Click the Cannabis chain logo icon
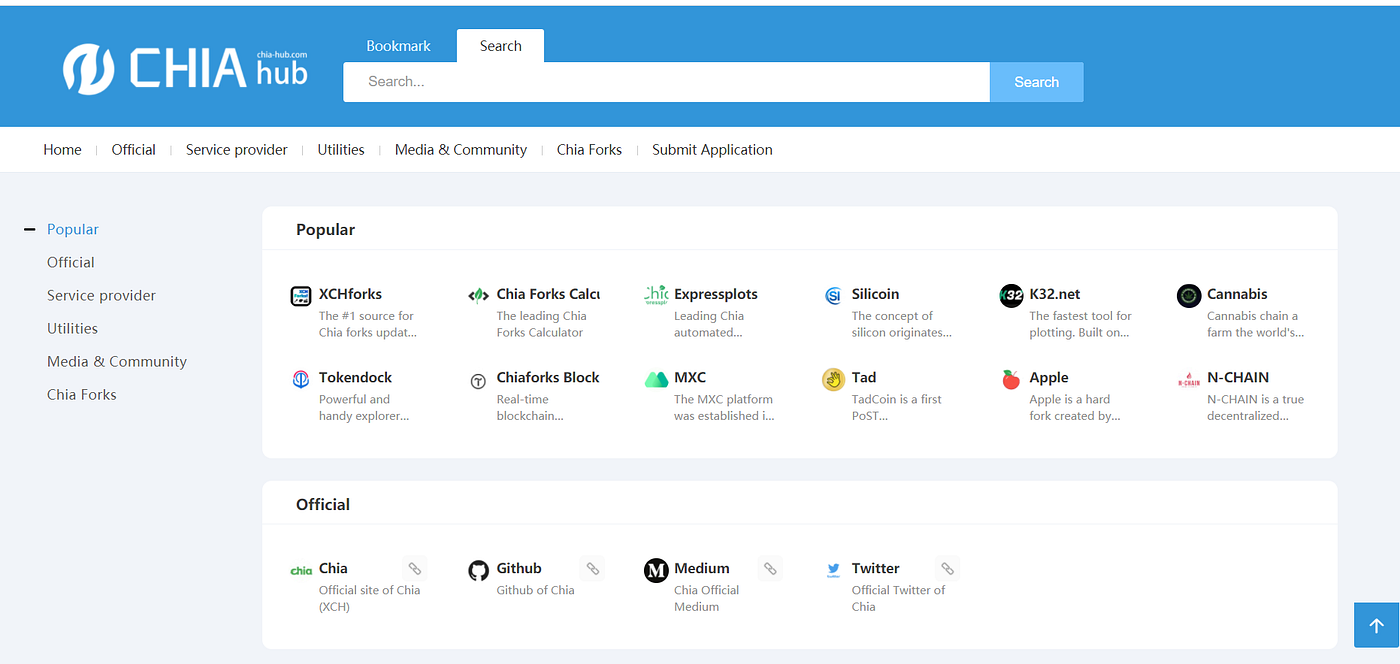Image resolution: width=1400 pixels, height=664 pixels. (x=1189, y=295)
